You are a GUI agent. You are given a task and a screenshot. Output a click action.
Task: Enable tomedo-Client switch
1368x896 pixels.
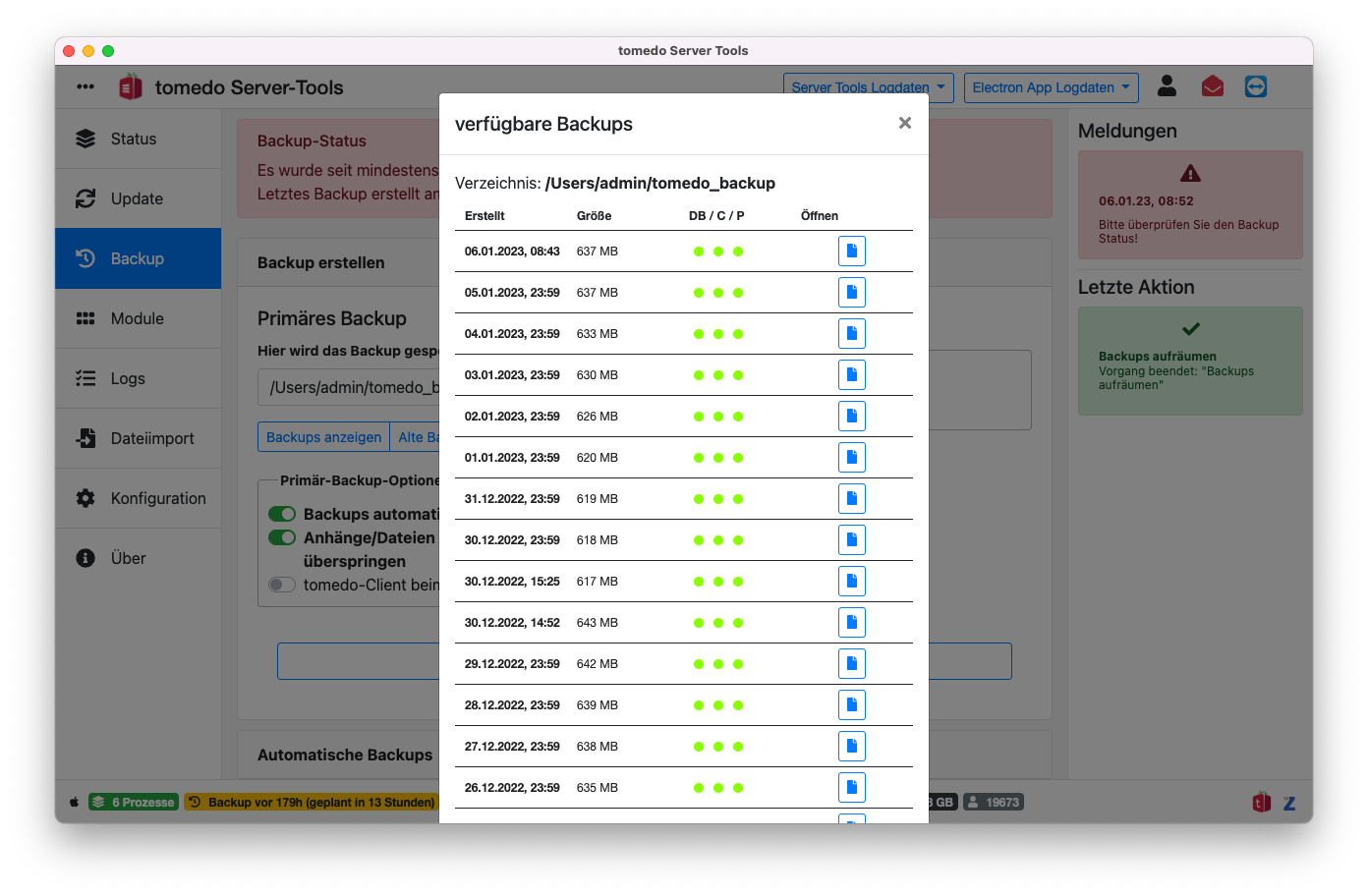[282, 585]
